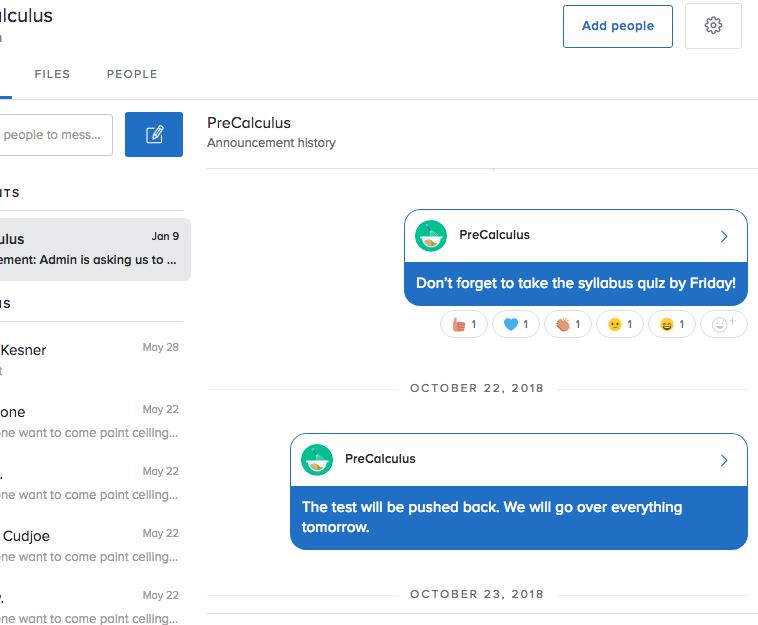Switch to the Files tab
758x625 pixels.
(x=52, y=74)
